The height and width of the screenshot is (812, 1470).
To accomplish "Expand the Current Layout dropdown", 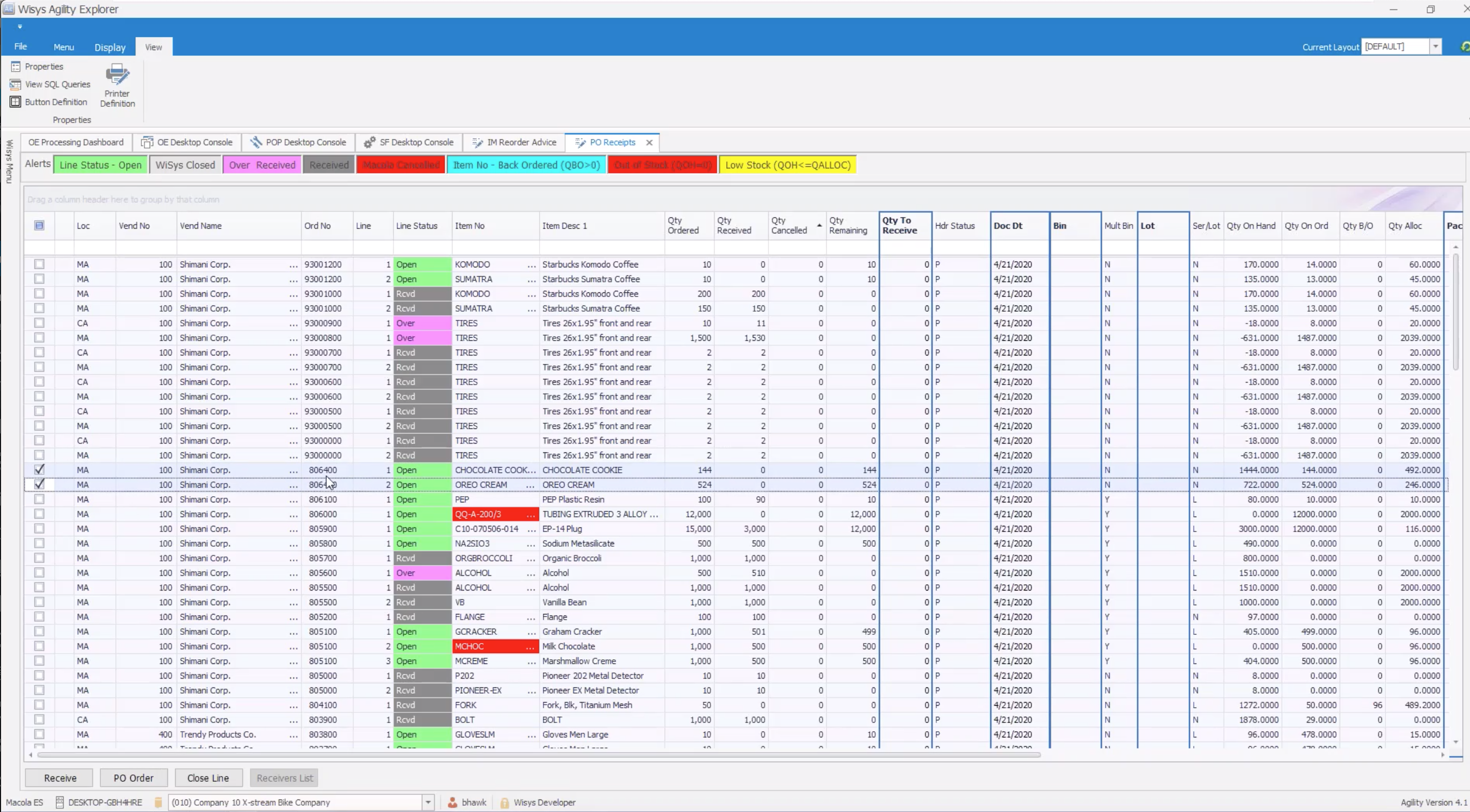I will 1435,47.
